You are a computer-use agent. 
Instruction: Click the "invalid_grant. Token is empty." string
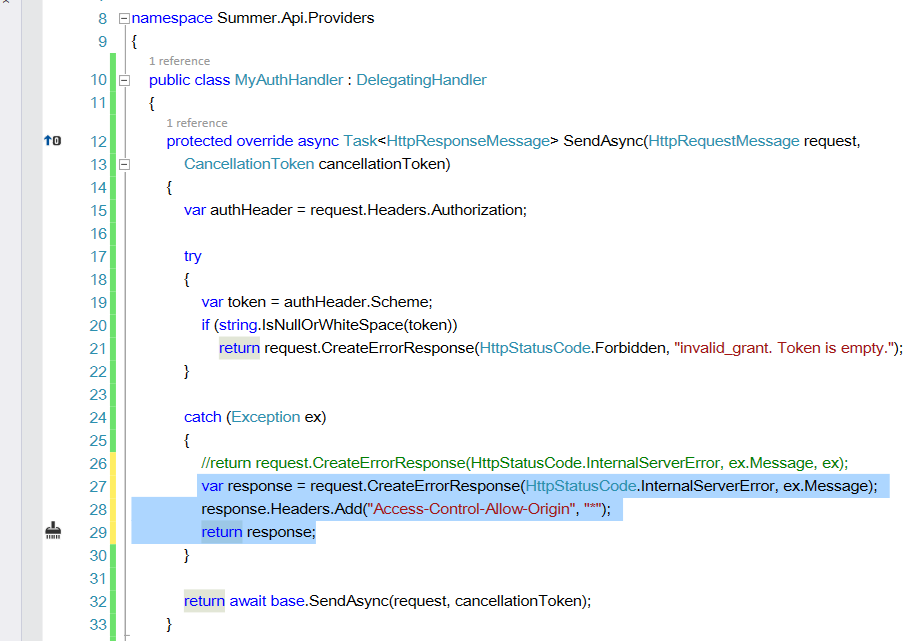785,348
